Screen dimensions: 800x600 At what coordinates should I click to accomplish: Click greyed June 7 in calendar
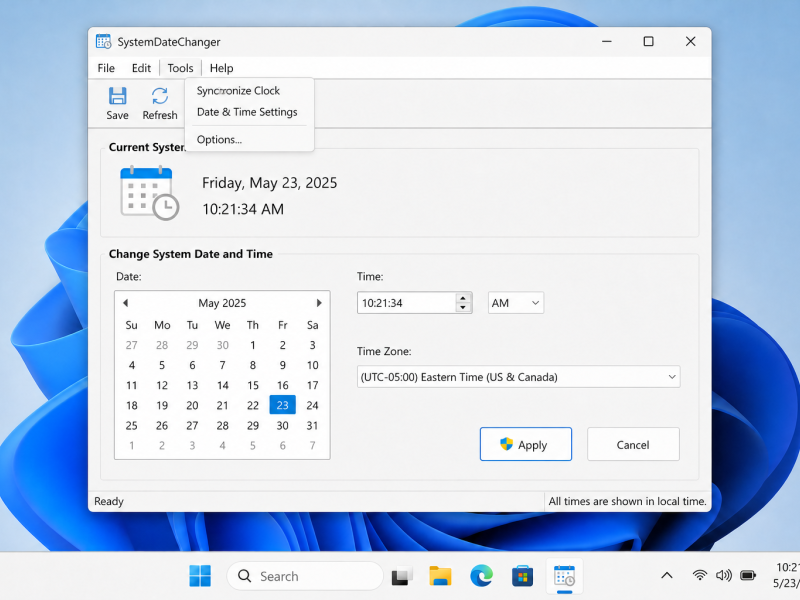[x=313, y=446]
